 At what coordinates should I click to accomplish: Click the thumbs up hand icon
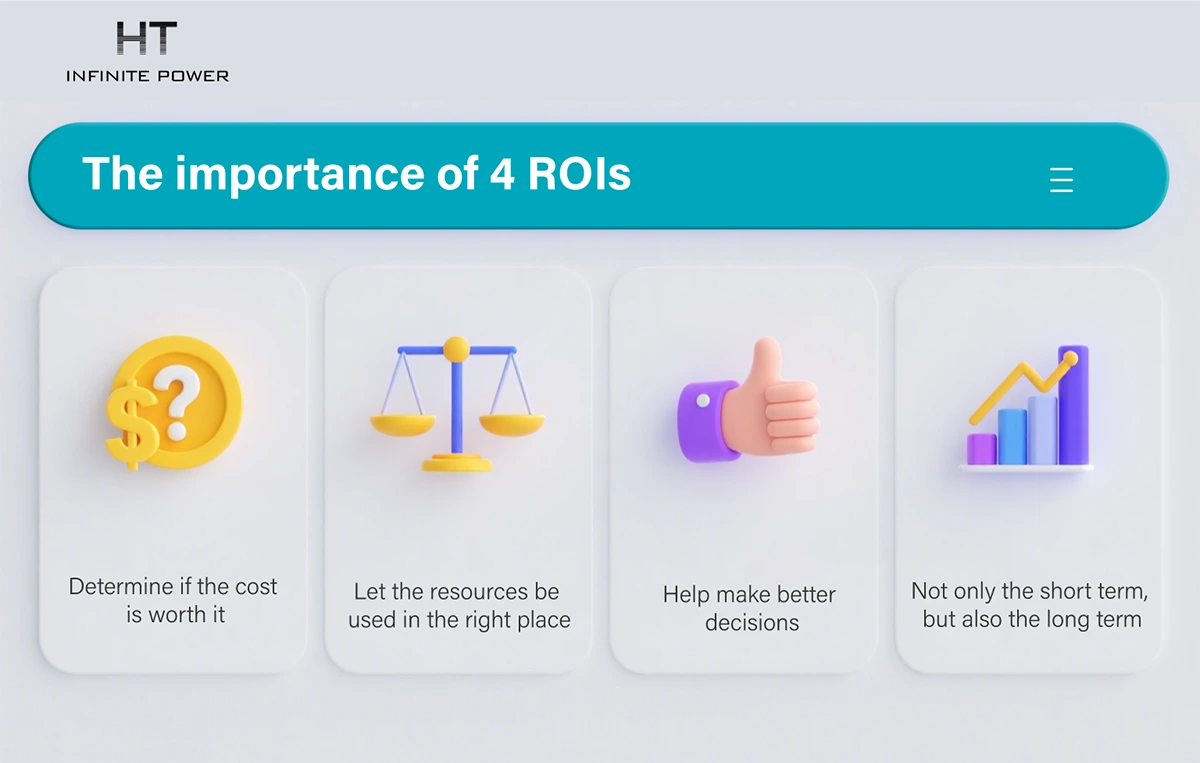[x=747, y=402]
